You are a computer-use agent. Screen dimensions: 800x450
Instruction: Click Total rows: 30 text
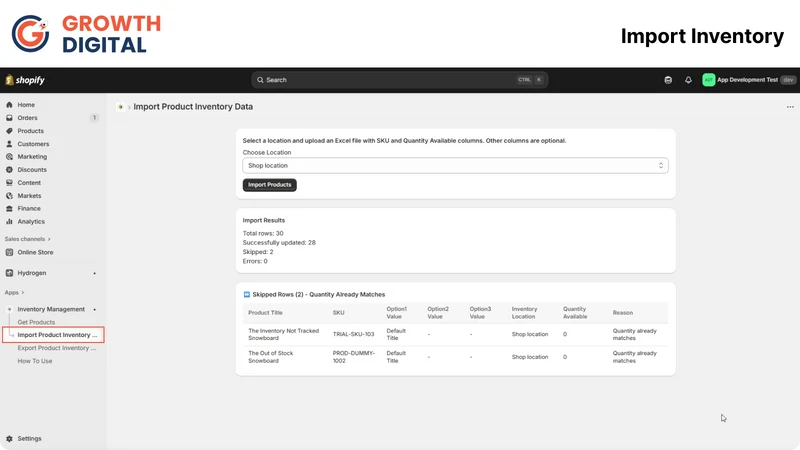click(x=263, y=233)
